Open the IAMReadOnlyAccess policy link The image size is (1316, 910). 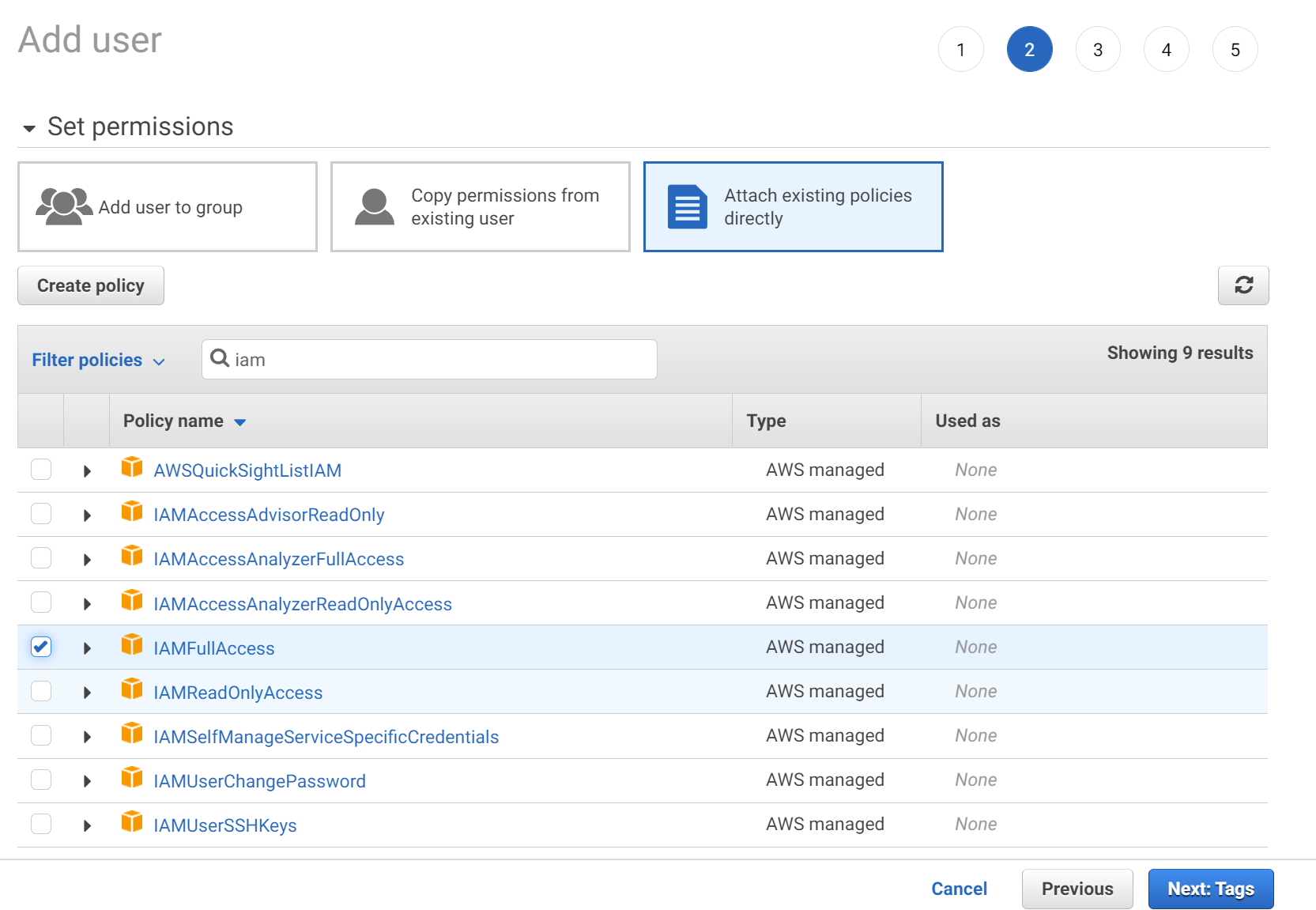(x=238, y=693)
